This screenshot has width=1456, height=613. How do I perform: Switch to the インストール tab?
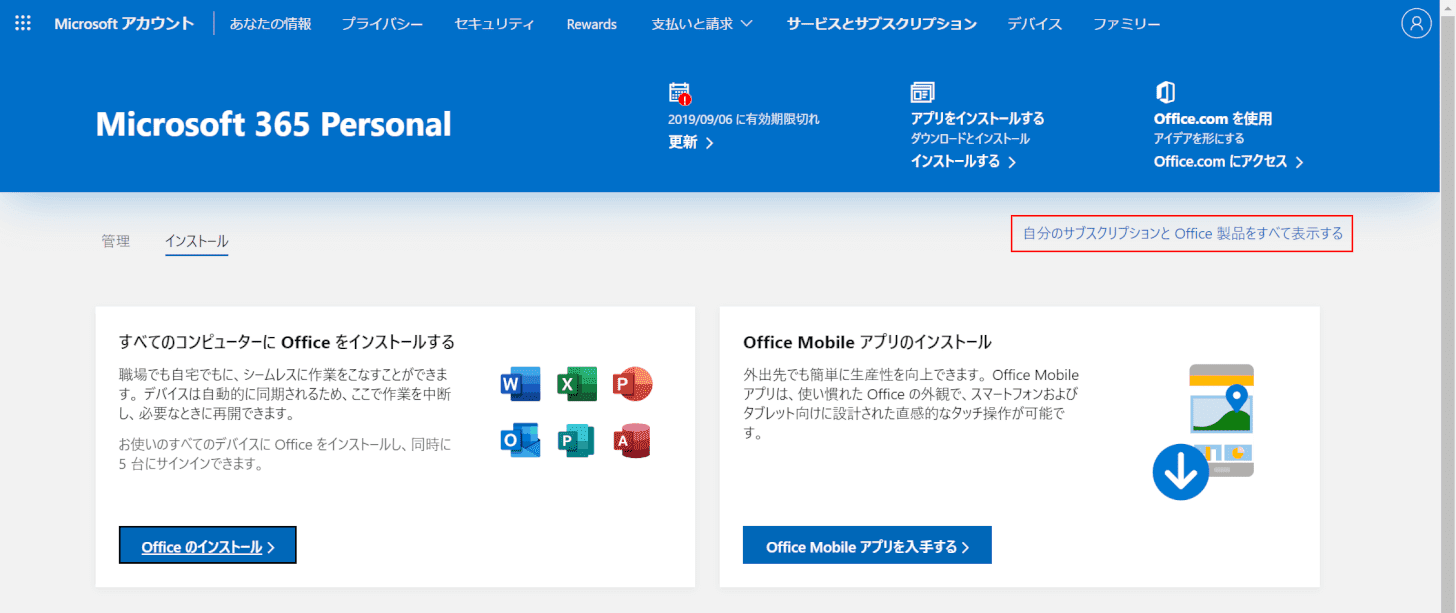(x=197, y=241)
